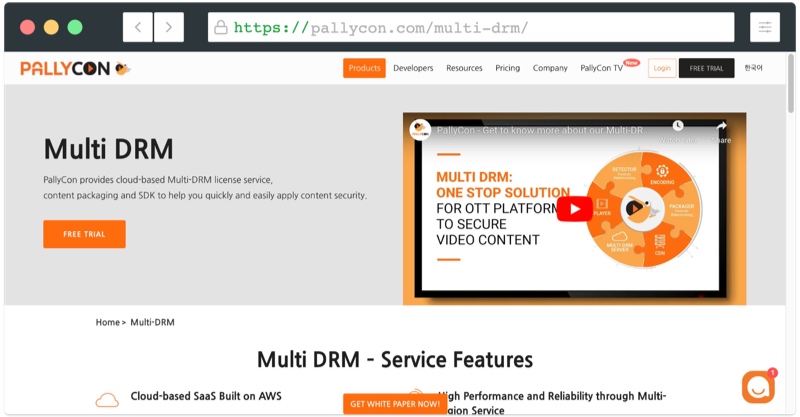This screenshot has height=417, width=800.
Task: Open the Products menu
Action: [x=364, y=68]
